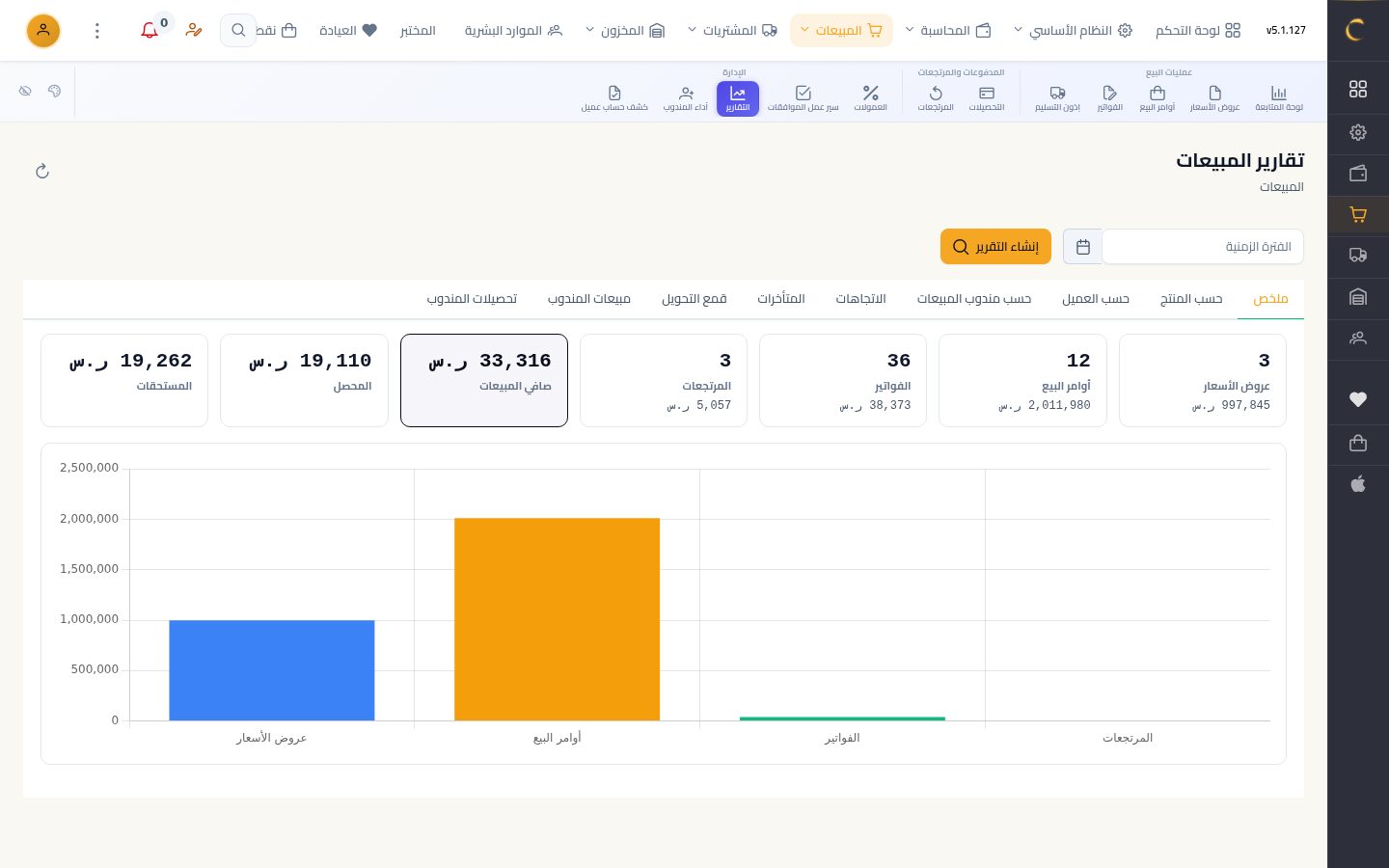Open the wallet icon in the sidebar
Viewport: 1389px width, 868px height.
pos(1358,174)
